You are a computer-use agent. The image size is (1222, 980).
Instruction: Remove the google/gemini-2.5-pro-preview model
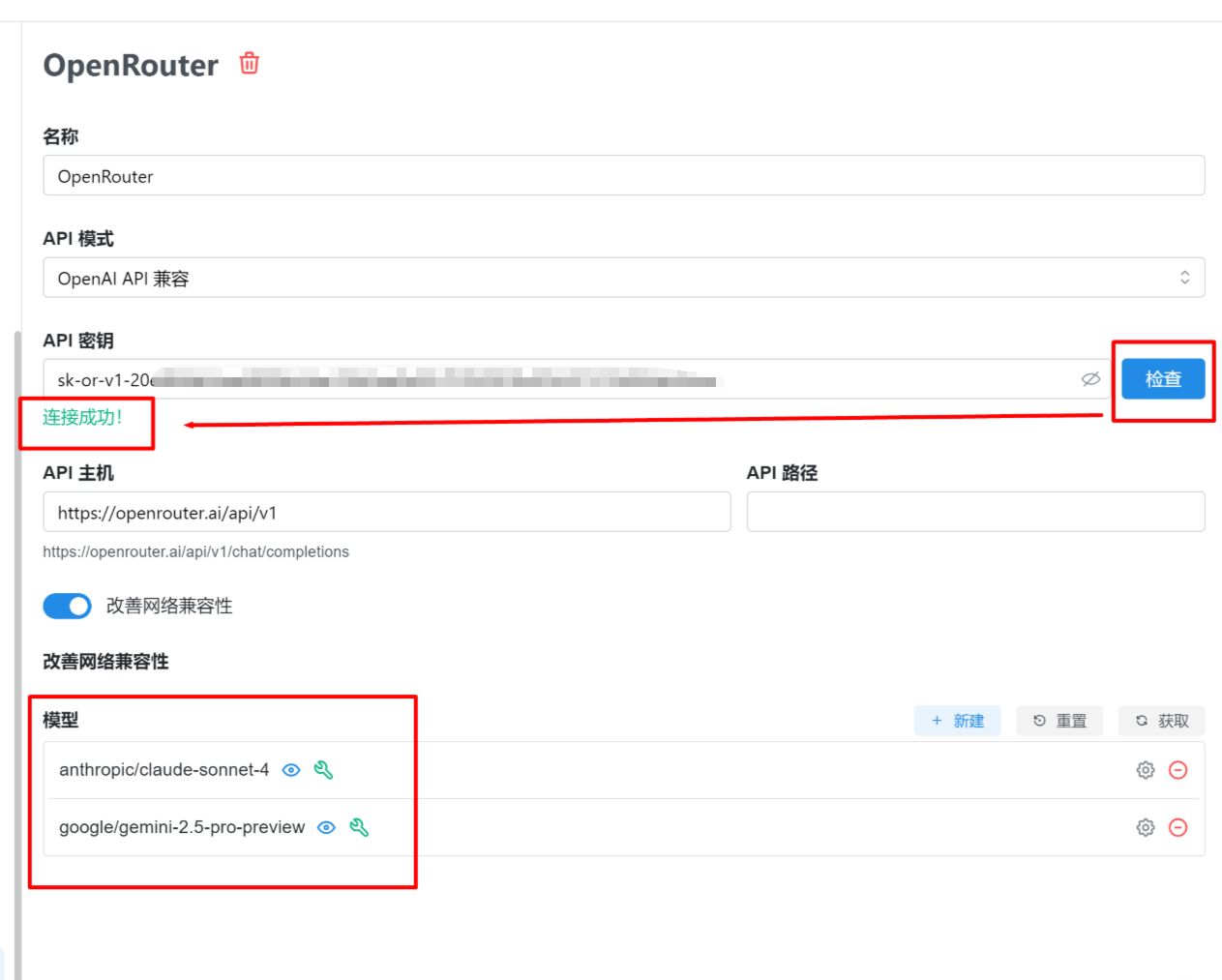[x=1177, y=827]
